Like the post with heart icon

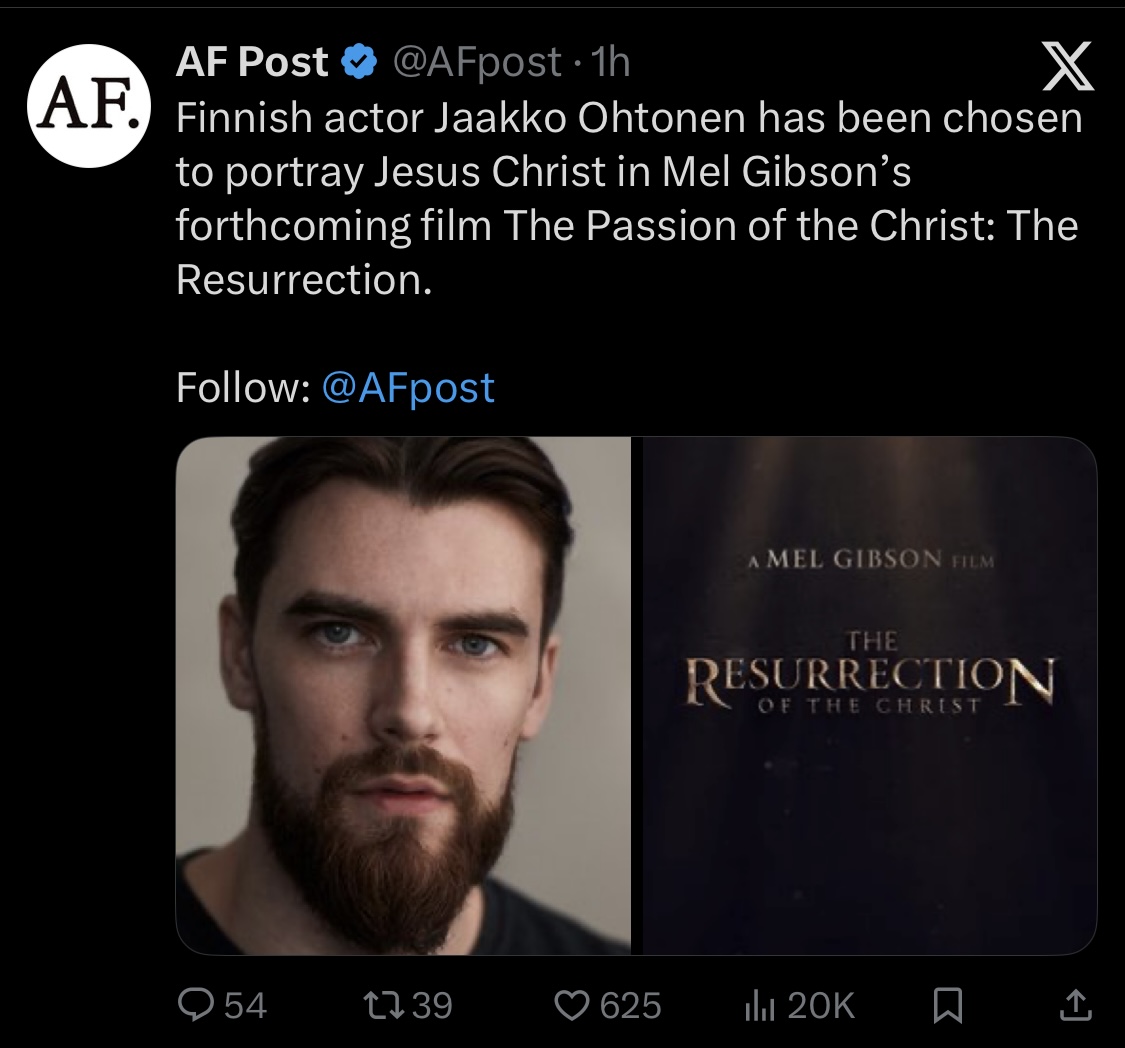point(572,1005)
